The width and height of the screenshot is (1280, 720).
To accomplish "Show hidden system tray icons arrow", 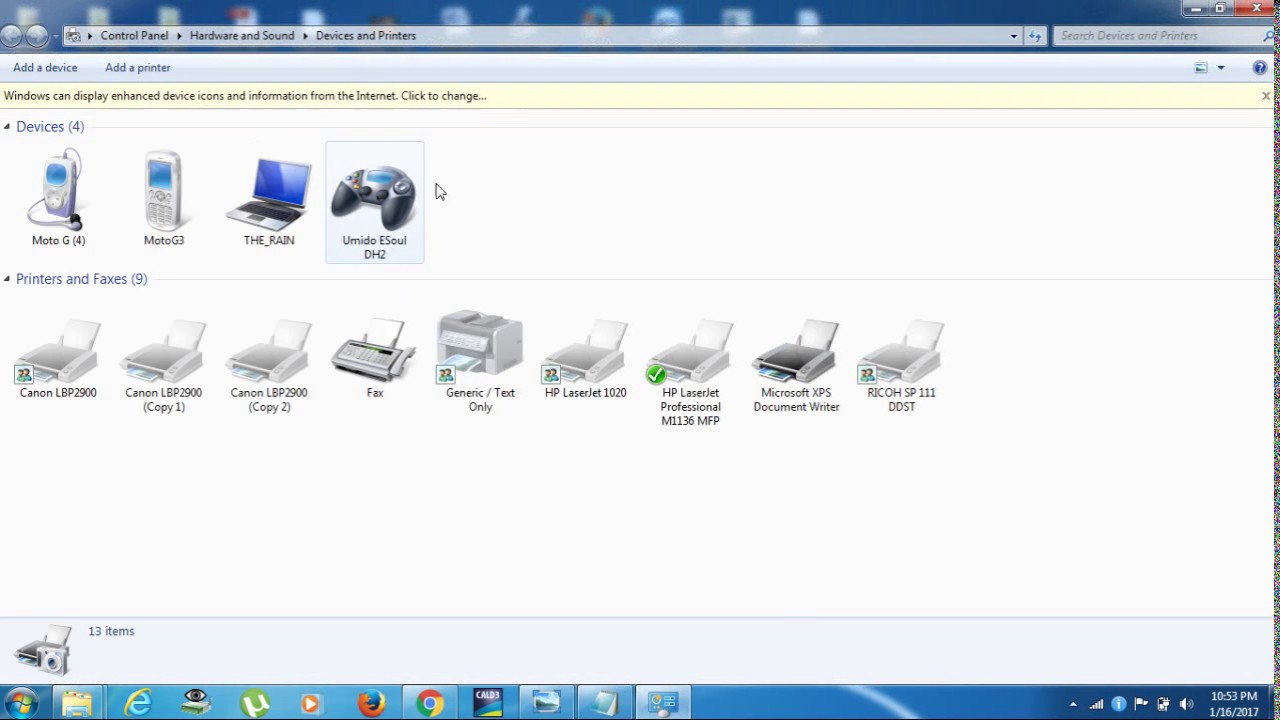I will click(1073, 704).
